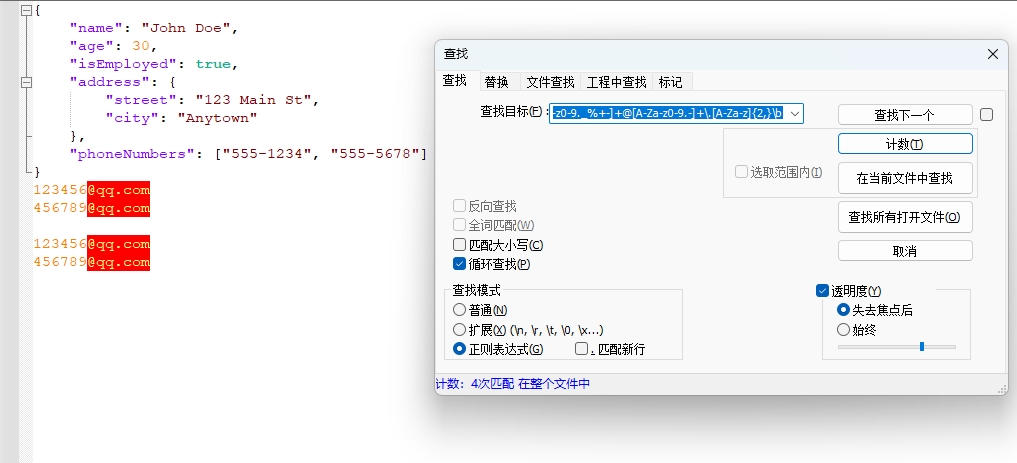
Task: Toggle the 选取范围内 checkbox
Action: click(x=741, y=172)
